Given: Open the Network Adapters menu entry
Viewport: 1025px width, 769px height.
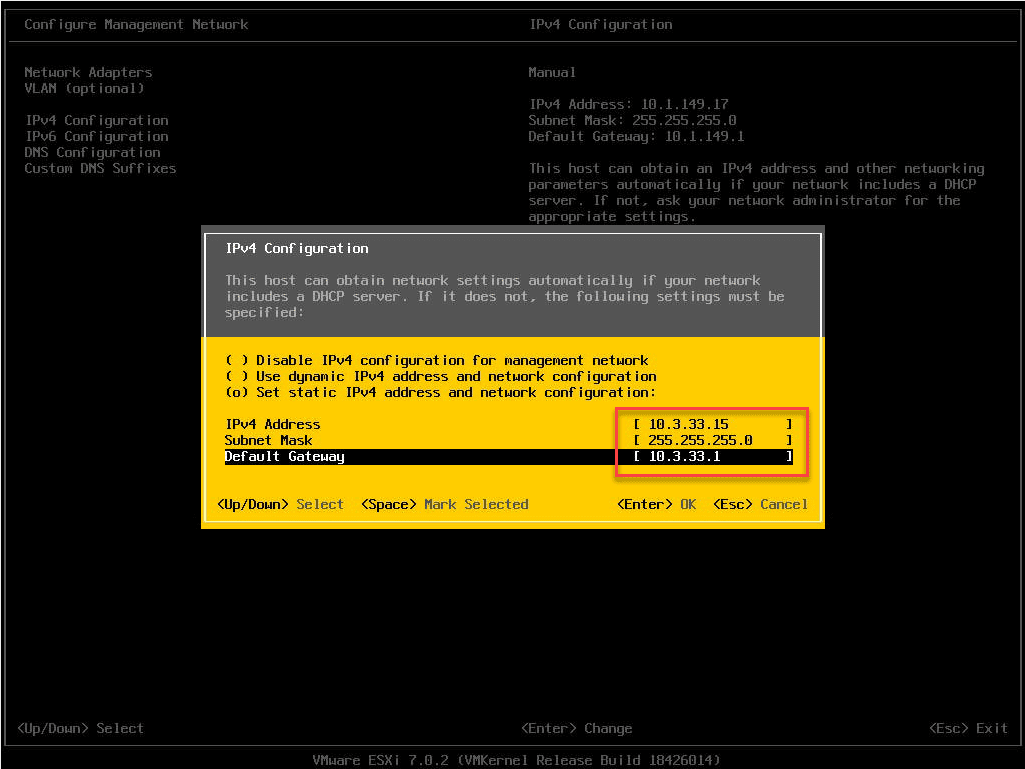Looking at the screenshot, I should [87, 72].
